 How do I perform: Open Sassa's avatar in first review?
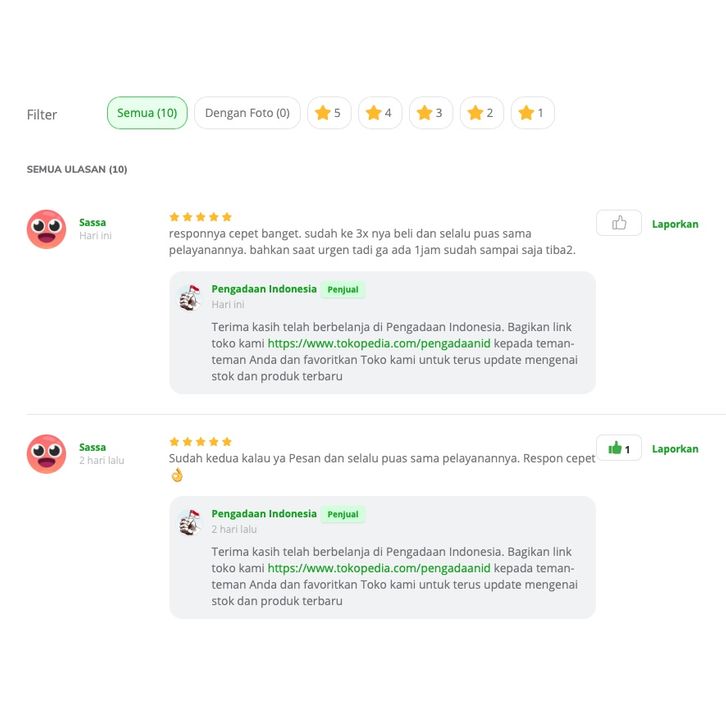(x=46, y=229)
